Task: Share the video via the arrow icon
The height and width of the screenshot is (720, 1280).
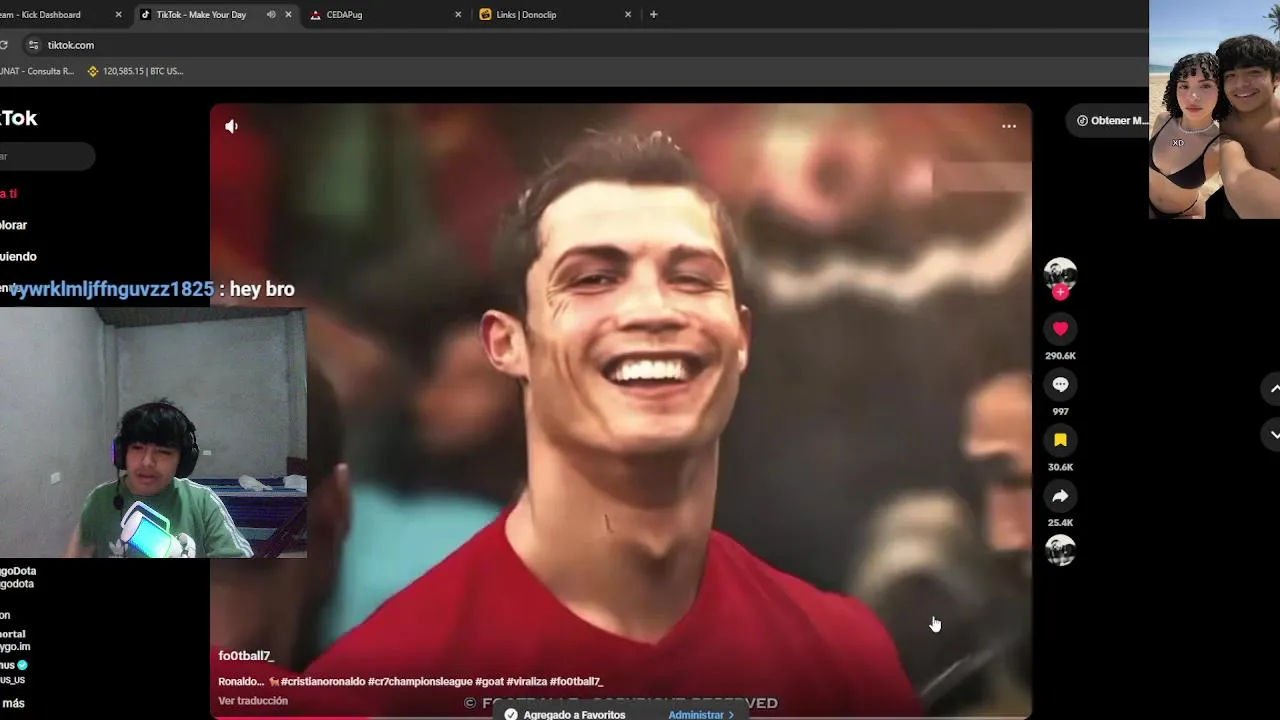Action: (1060, 496)
